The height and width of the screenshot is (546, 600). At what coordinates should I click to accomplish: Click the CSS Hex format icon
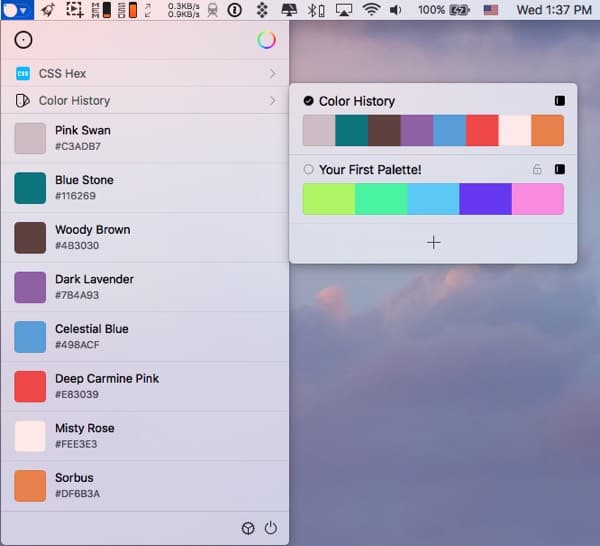23,73
